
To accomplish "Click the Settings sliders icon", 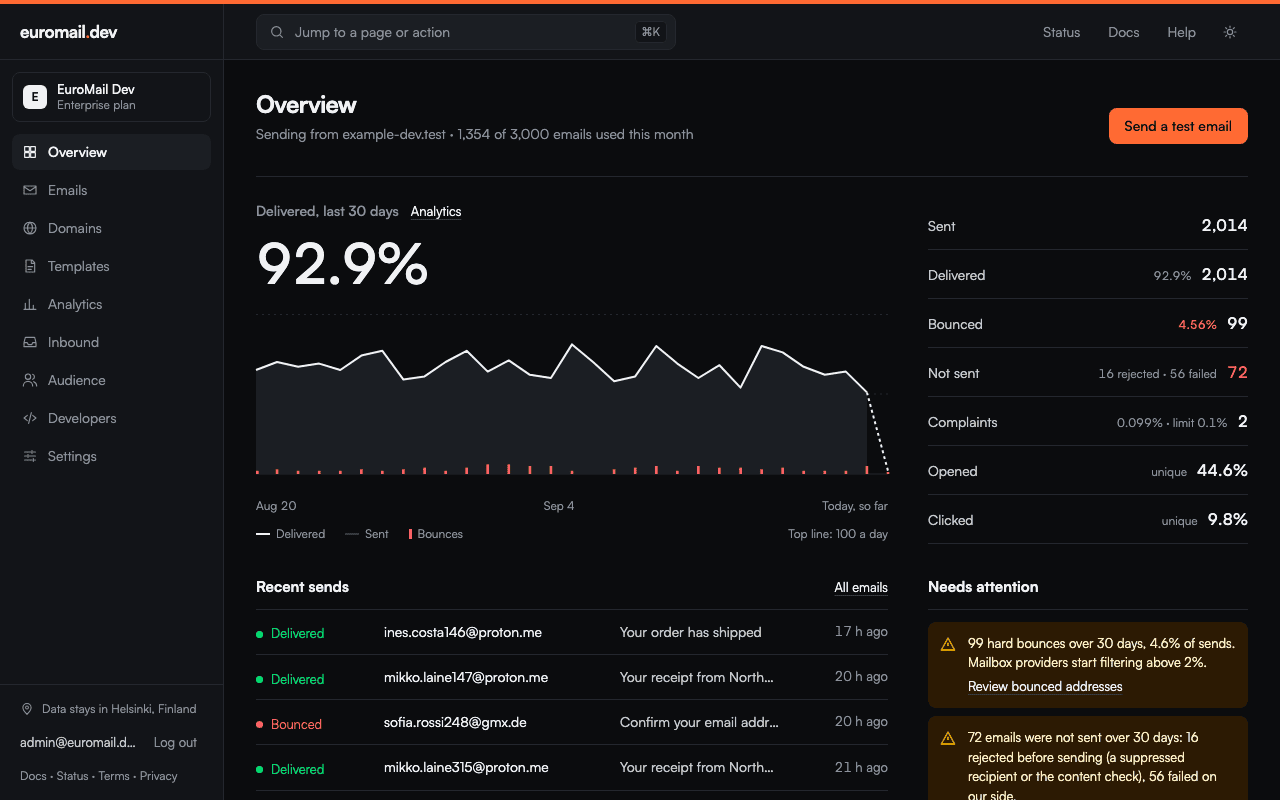I will point(30,456).
